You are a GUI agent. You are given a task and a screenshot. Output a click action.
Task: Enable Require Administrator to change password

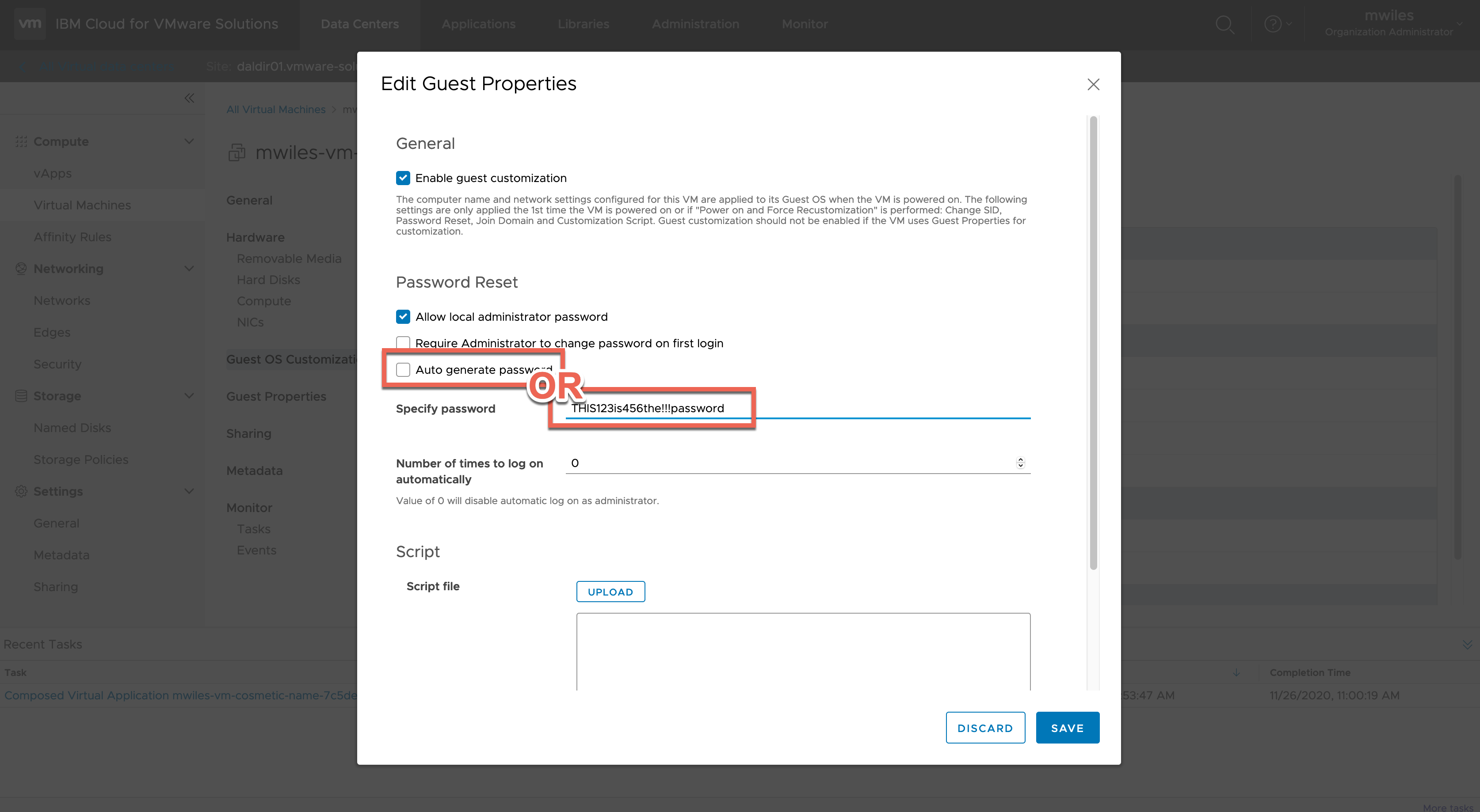[403, 342]
